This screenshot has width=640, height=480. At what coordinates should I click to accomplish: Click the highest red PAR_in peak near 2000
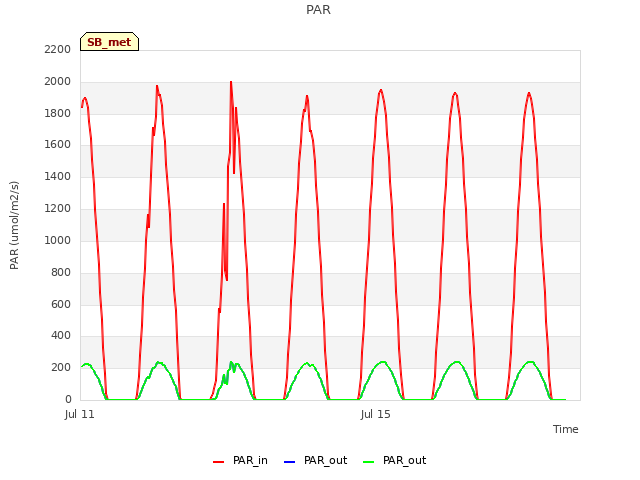pos(231,82)
